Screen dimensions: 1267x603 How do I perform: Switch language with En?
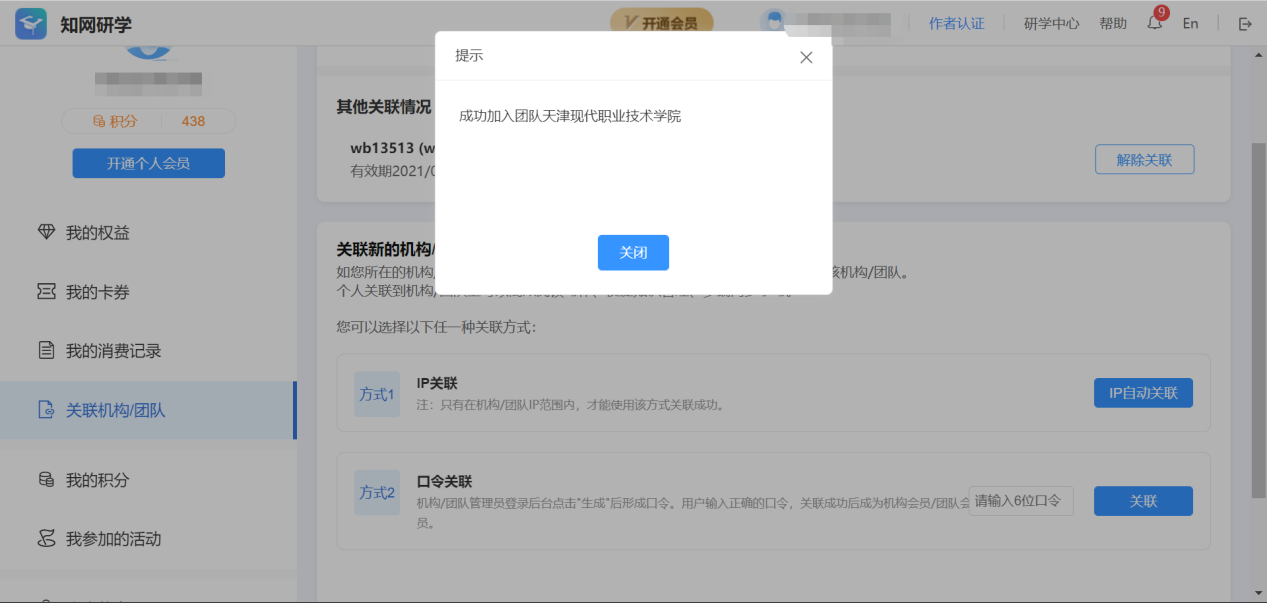tap(1190, 23)
